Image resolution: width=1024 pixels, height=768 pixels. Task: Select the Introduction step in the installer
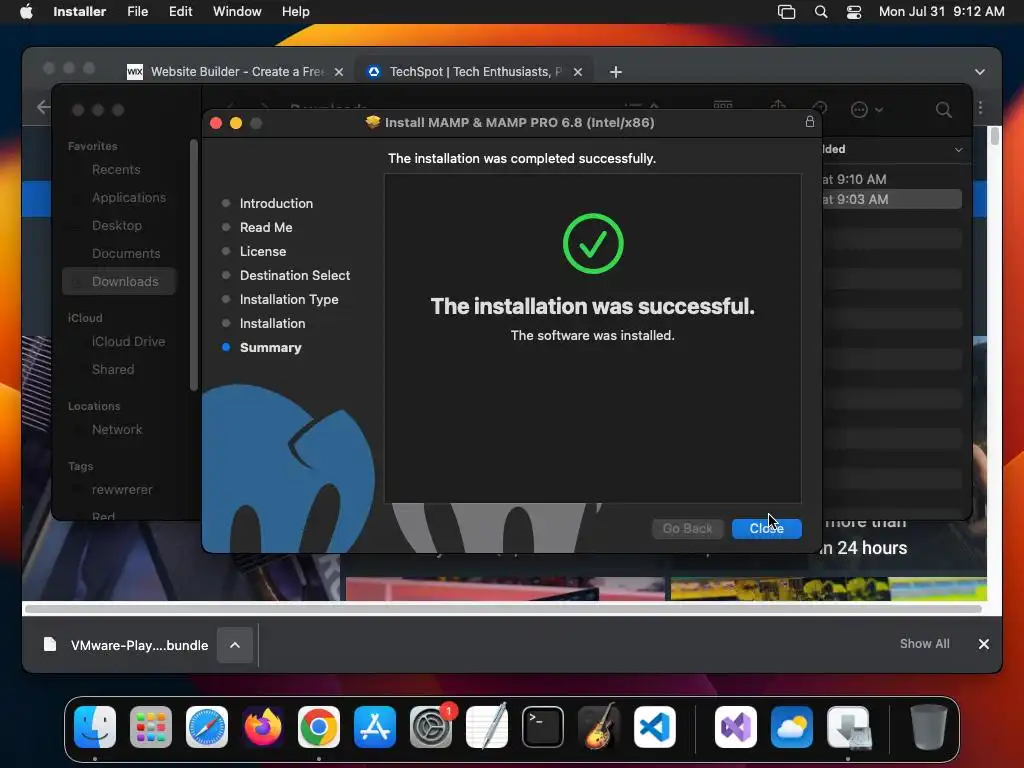coord(276,203)
